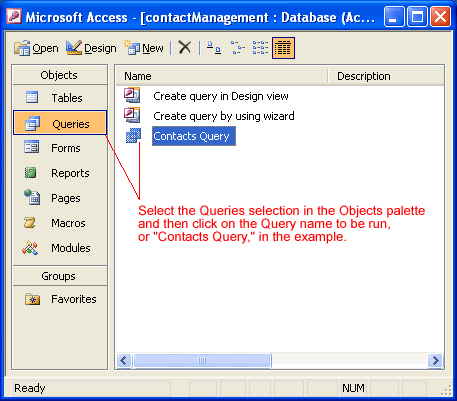Close the Microsoft Access window
The height and width of the screenshot is (401, 457).
pos(441,17)
